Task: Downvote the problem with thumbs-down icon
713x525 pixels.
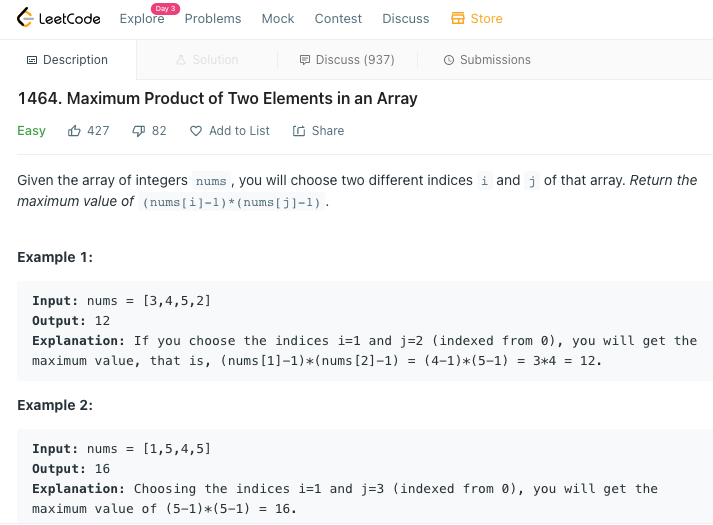Action: pyautogui.click(x=139, y=131)
